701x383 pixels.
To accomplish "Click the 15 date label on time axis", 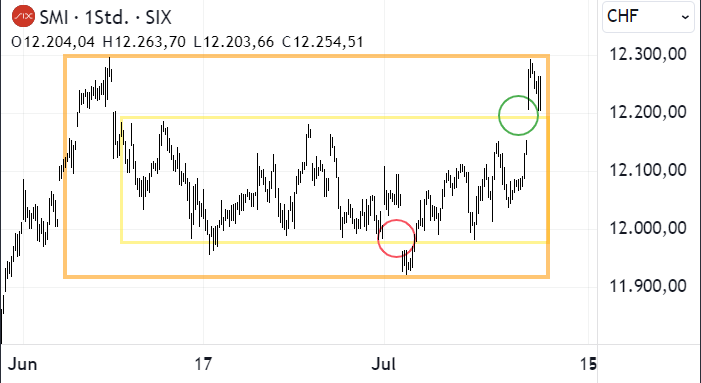I will [588, 364].
